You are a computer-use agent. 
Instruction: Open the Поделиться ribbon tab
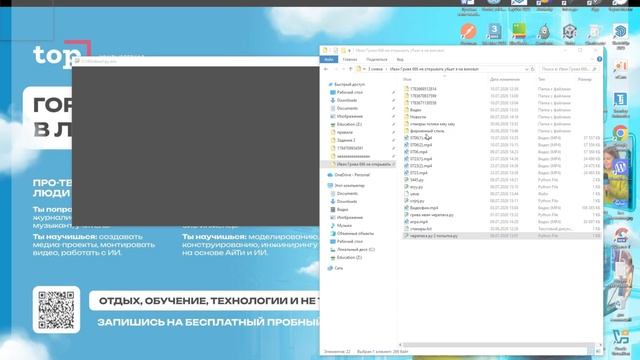click(x=376, y=60)
